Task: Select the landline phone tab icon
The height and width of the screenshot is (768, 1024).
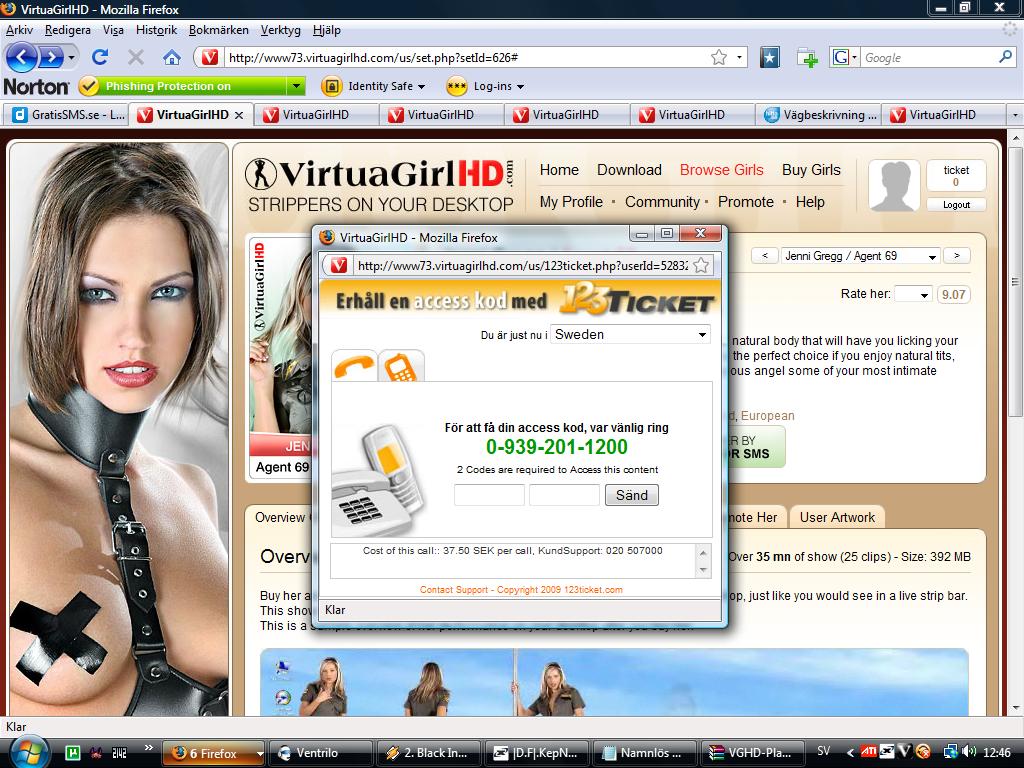Action: click(353, 367)
